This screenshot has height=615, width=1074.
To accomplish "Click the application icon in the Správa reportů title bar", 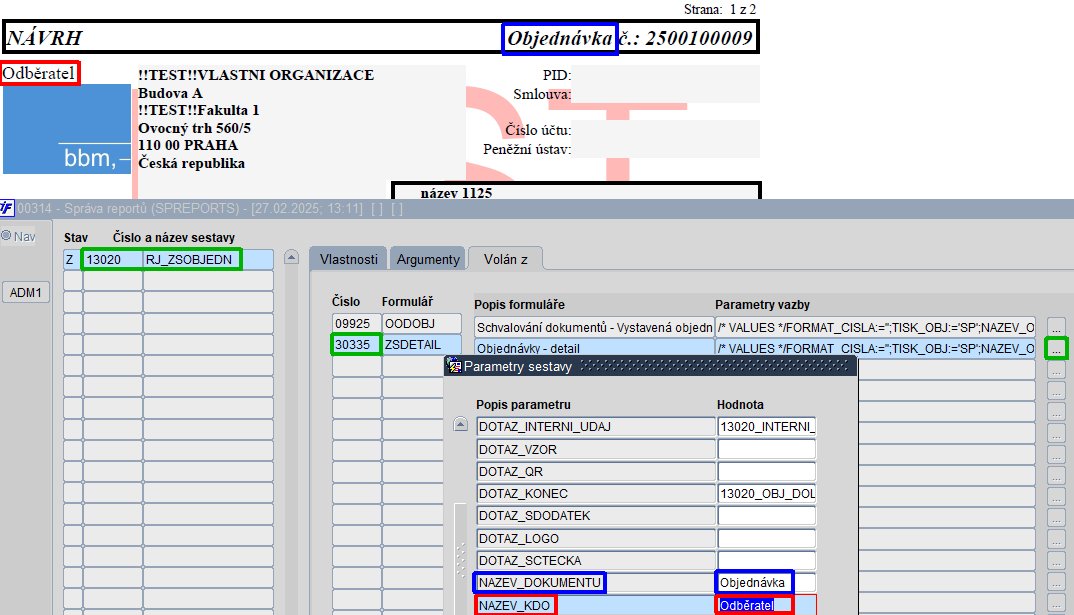I will click(7, 208).
